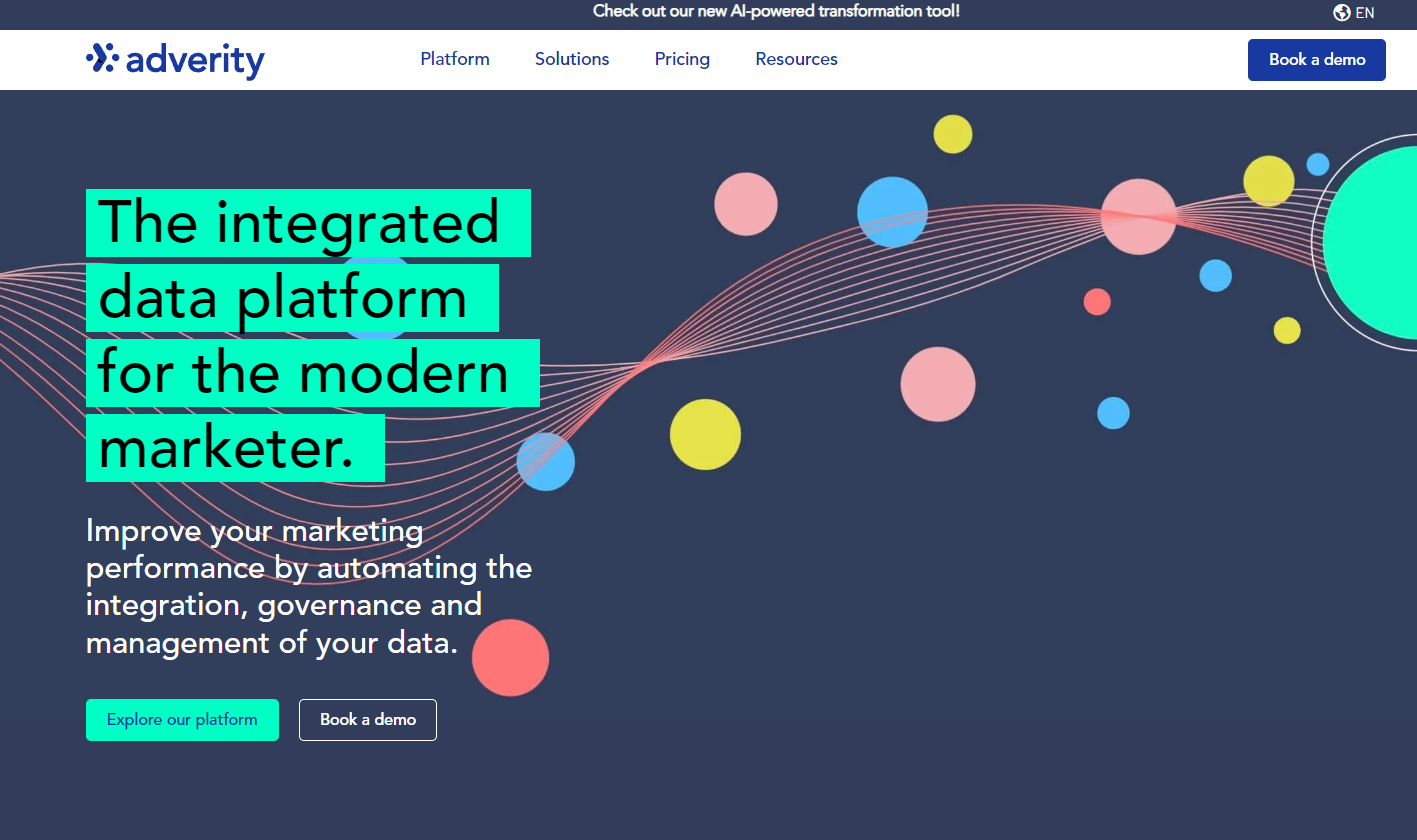Click the adverity wordmark text

click(195, 60)
